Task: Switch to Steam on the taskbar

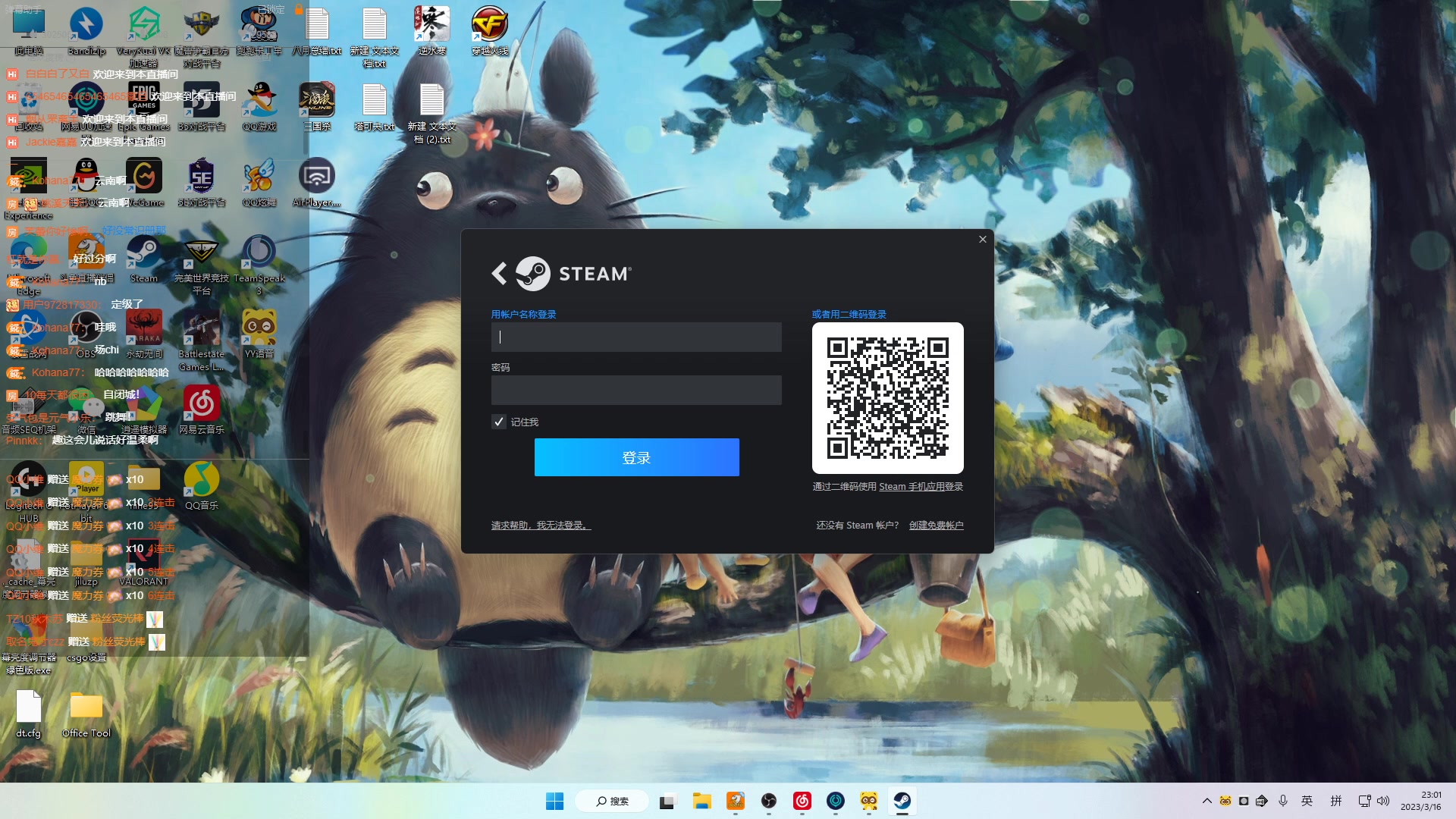Action: click(902, 801)
